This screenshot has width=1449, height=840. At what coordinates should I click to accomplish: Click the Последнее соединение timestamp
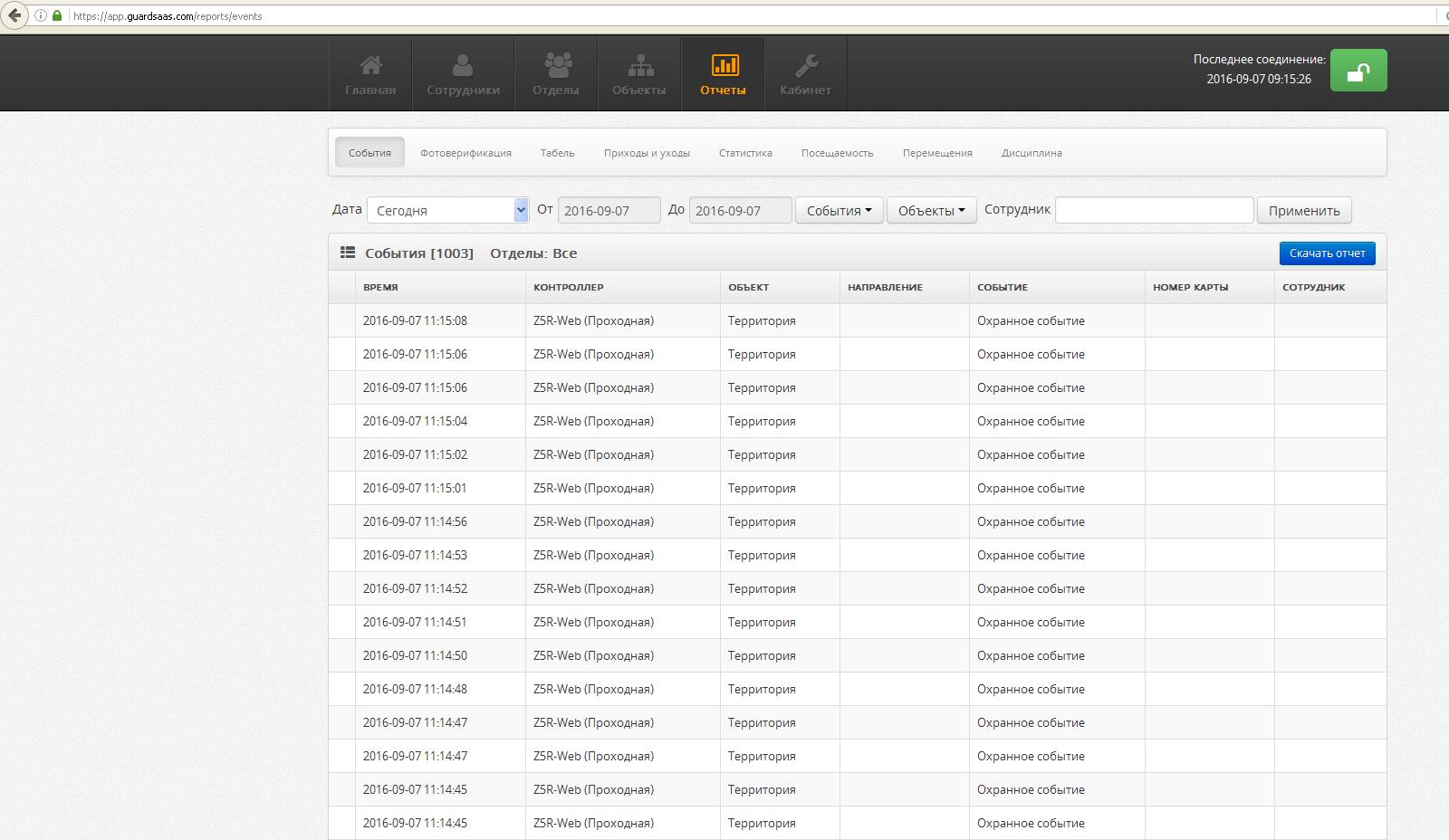(1259, 79)
